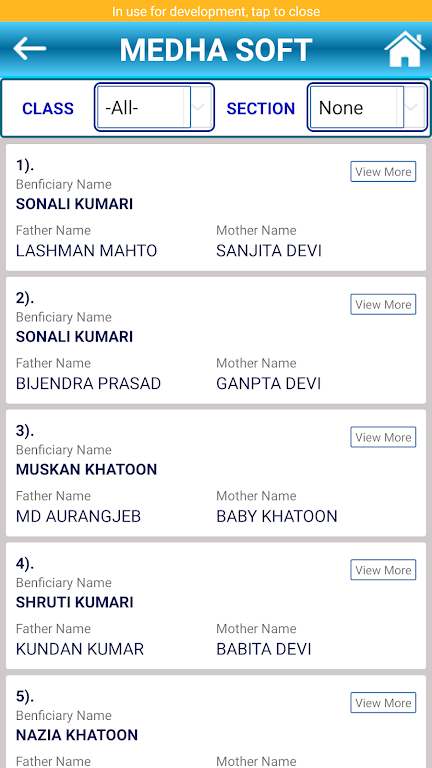Image resolution: width=432 pixels, height=768 pixels.
Task: Go to home via house icon
Action: tap(405, 49)
